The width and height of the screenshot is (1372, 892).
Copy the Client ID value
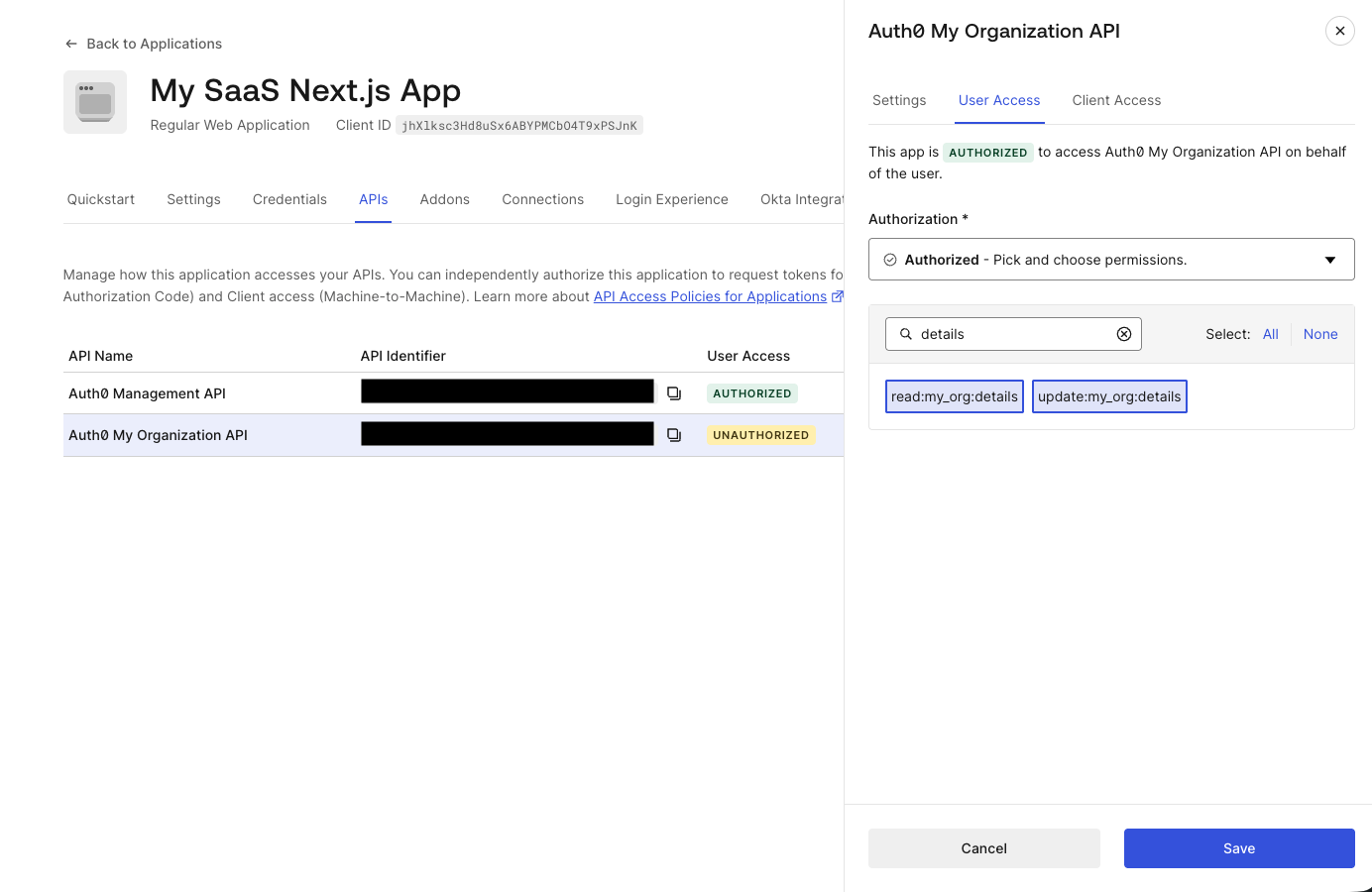[x=518, y=125]
